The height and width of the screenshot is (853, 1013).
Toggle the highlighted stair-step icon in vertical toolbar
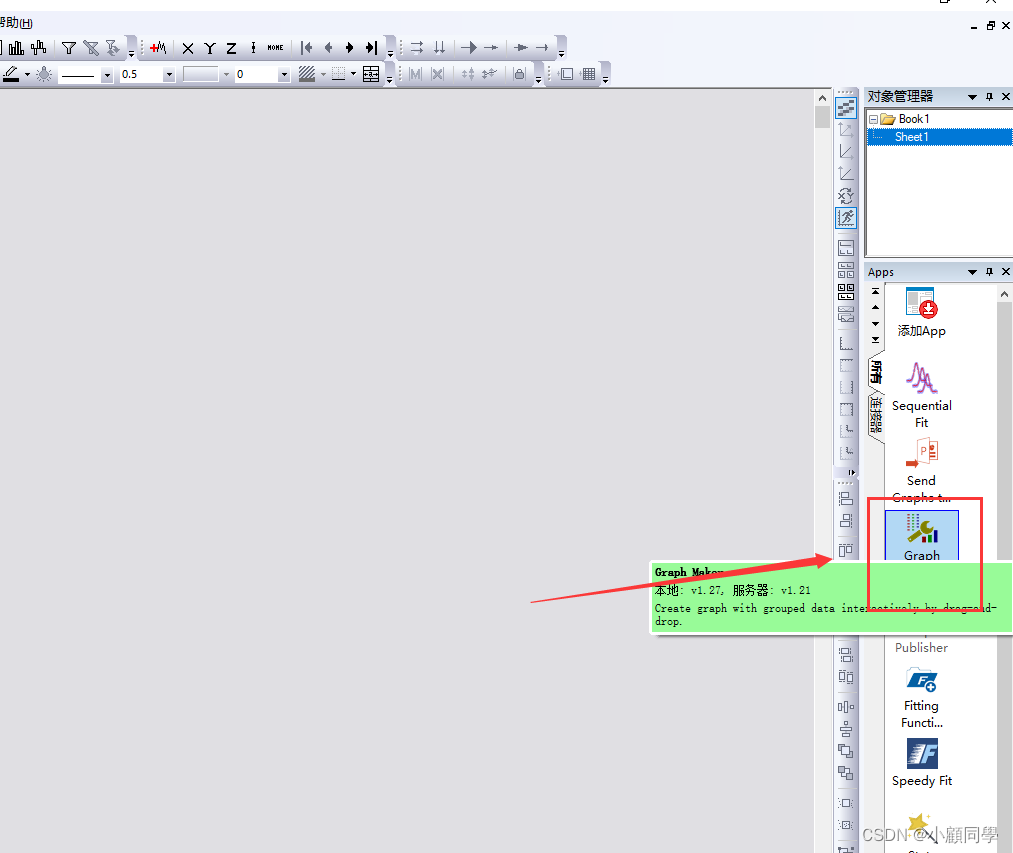[846, 108]
